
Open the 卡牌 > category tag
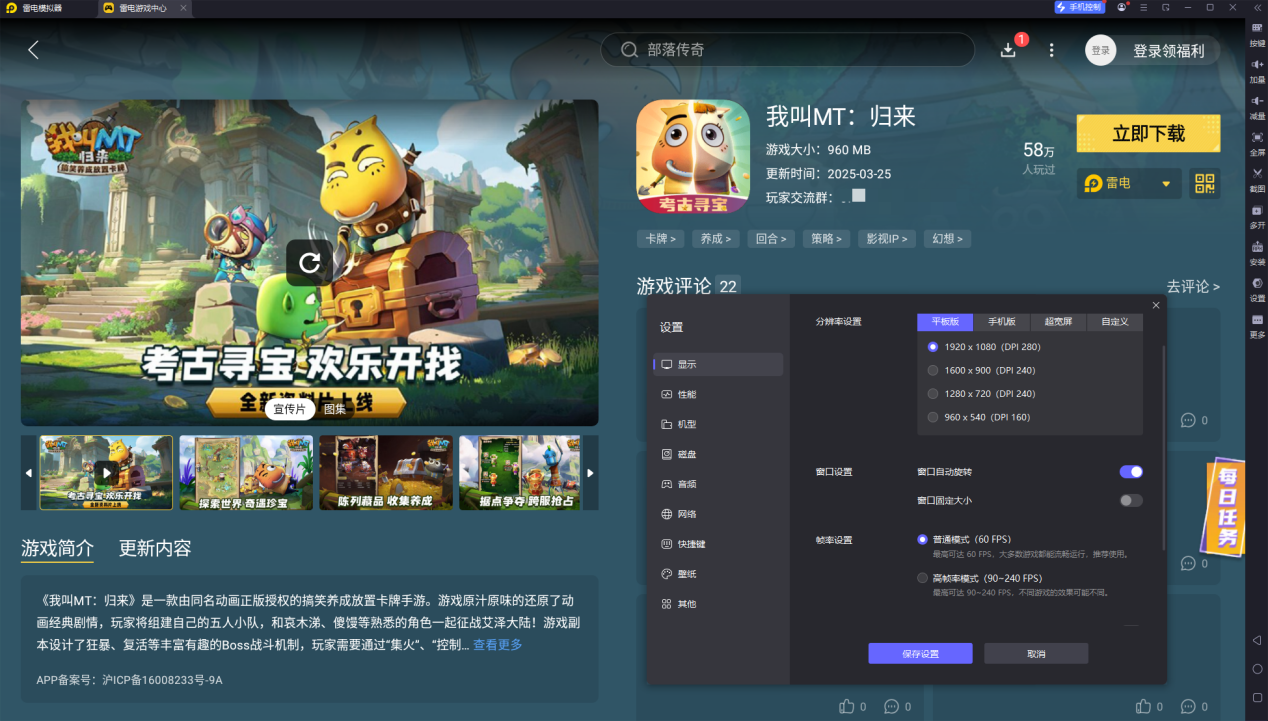pos(660,239)
